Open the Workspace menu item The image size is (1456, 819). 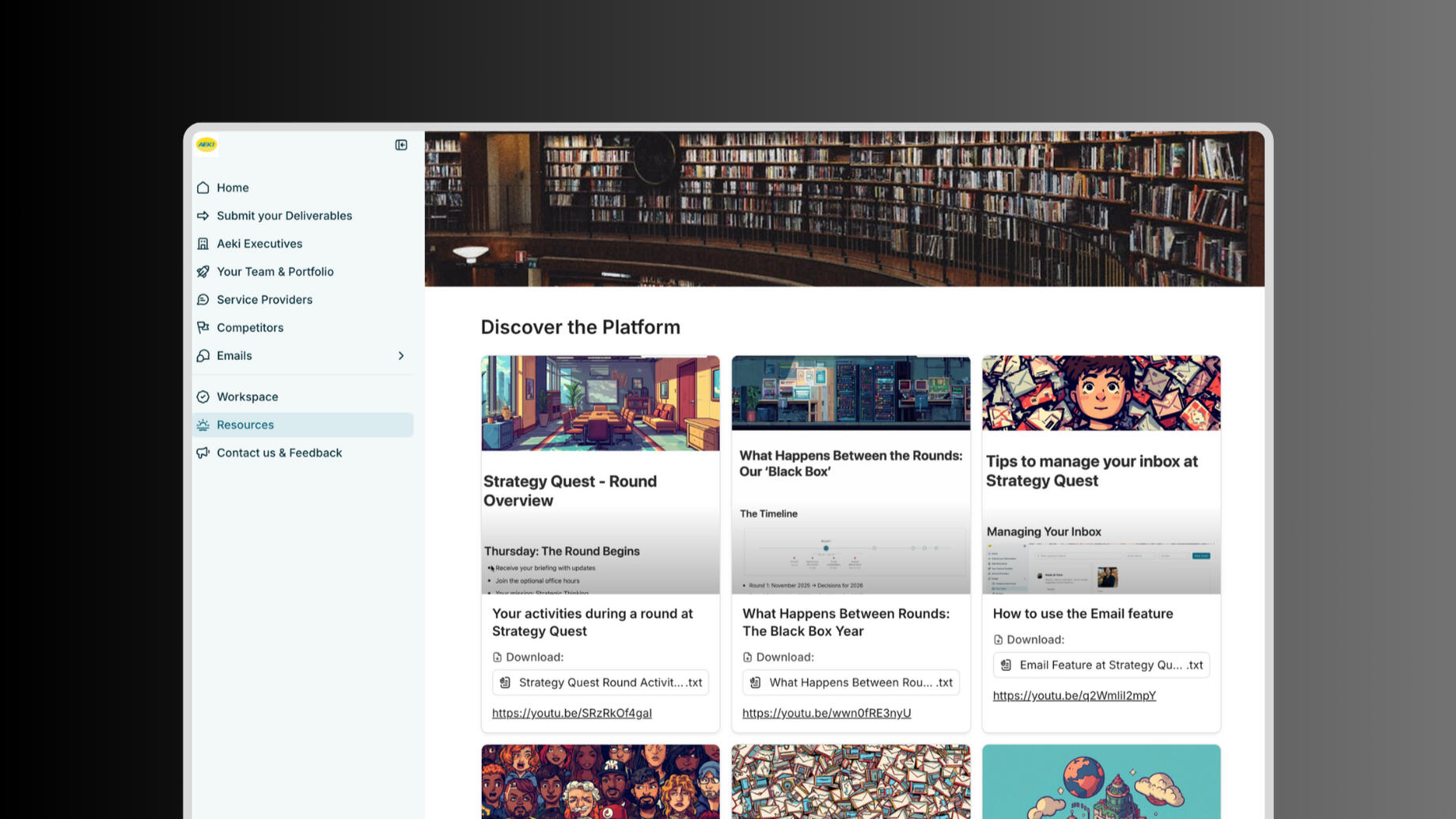point(247,396)
